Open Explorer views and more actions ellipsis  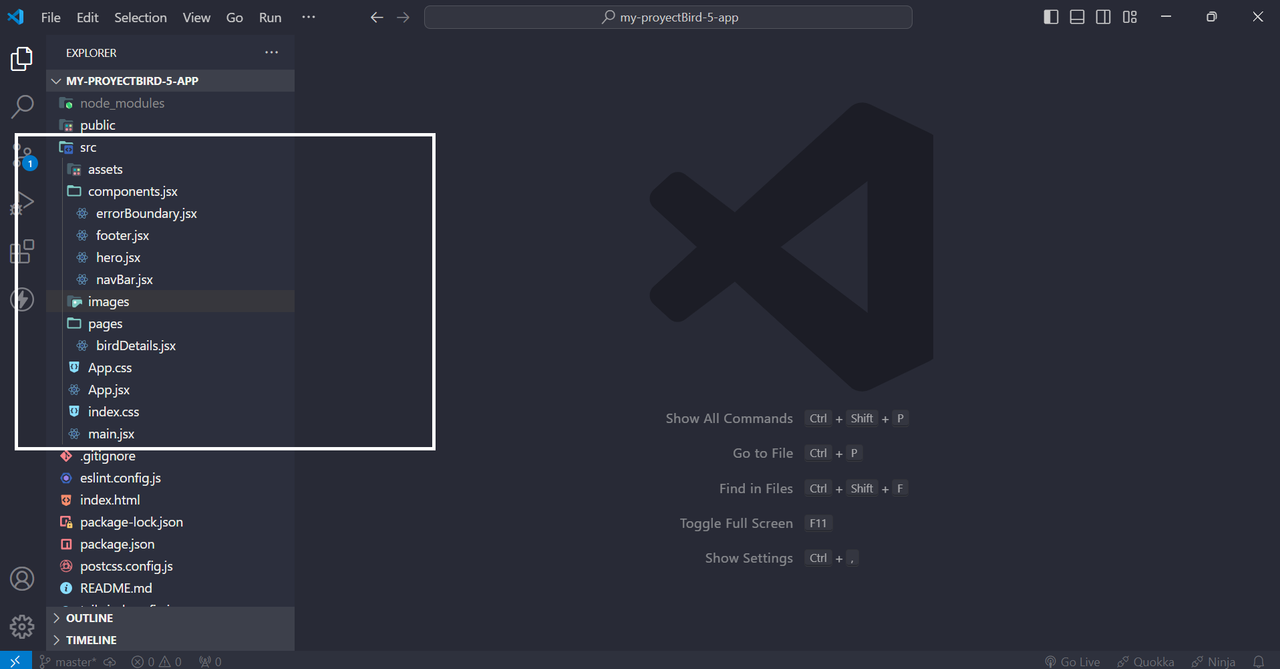(x=272, y=52)
